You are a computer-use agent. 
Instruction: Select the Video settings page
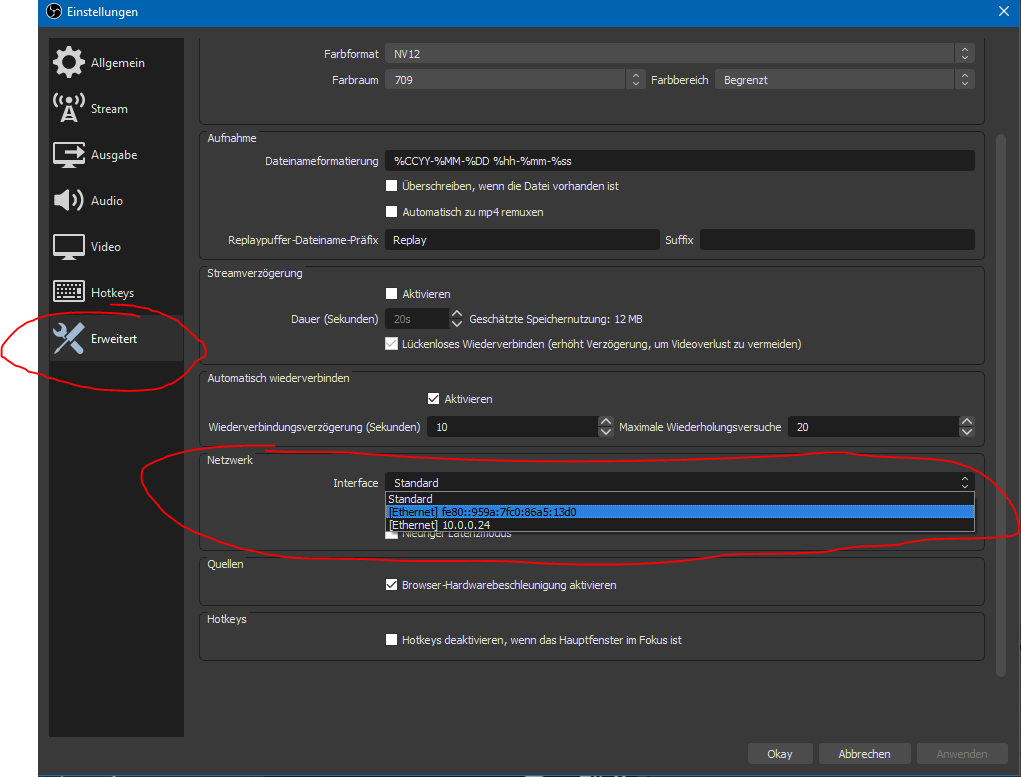click(117, 246)
